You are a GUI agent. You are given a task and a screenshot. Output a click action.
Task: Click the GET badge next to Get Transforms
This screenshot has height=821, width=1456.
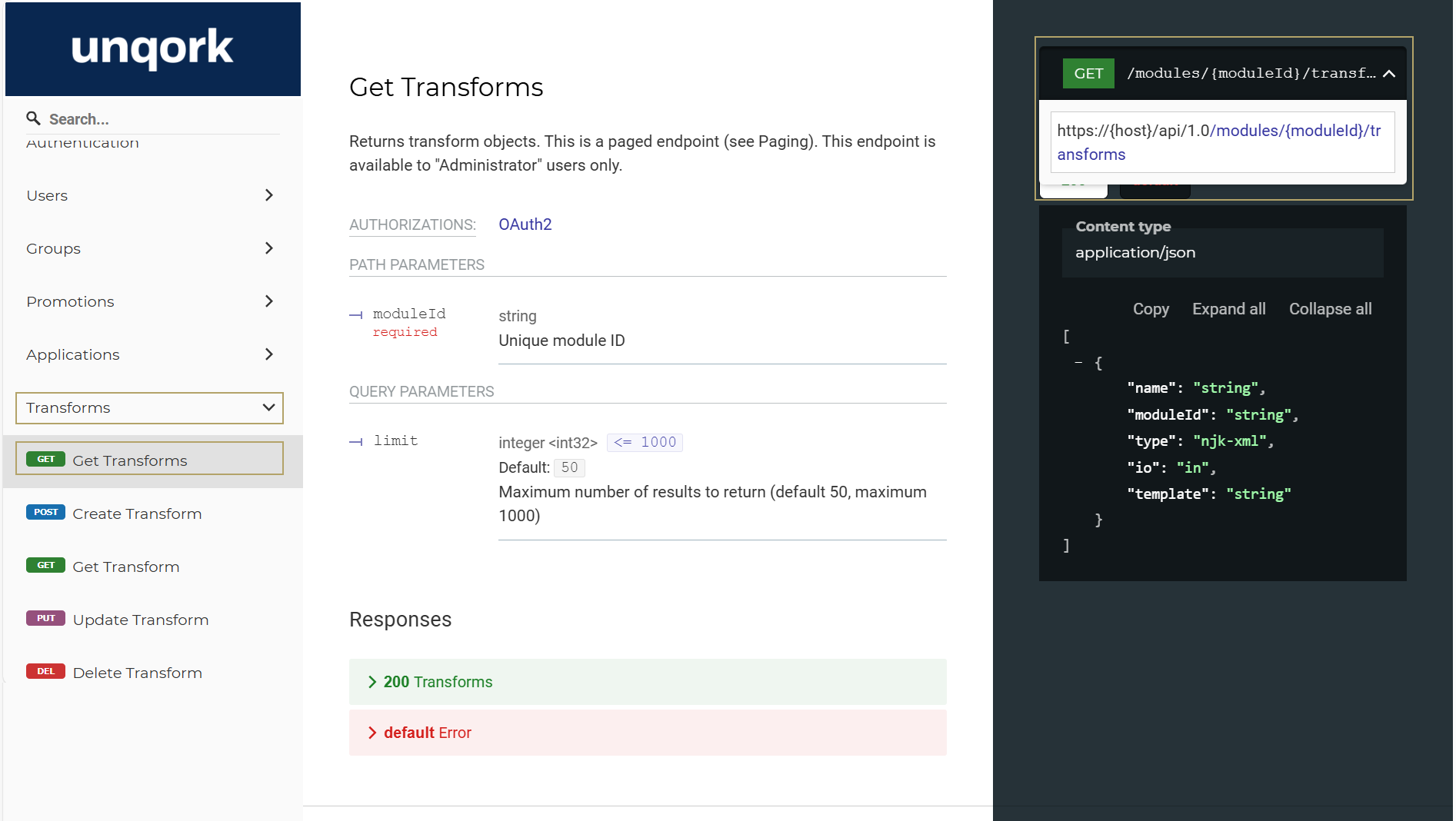45,460
